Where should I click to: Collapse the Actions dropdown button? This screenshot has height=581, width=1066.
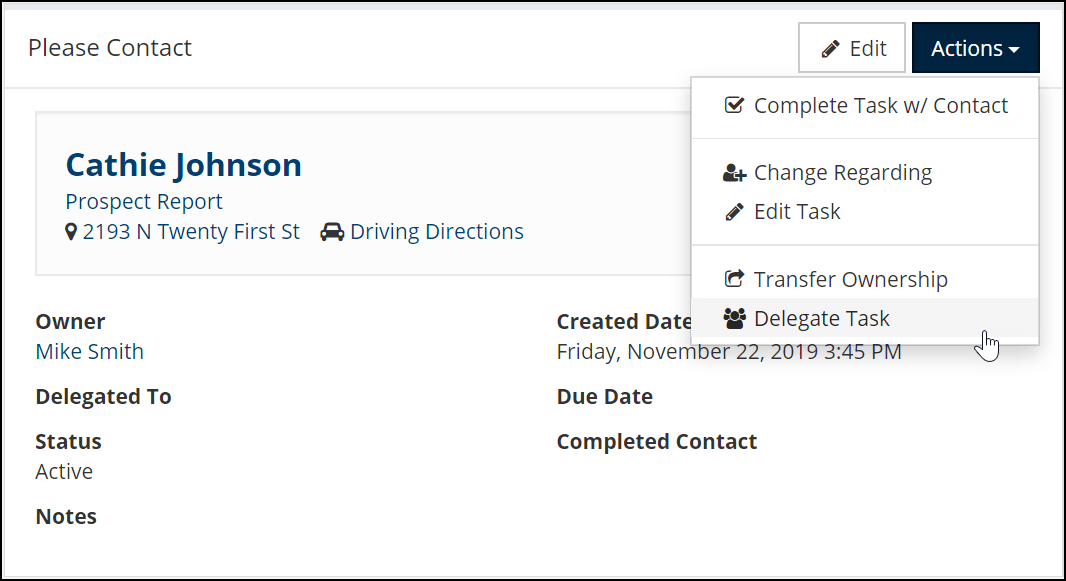[976, 48]
